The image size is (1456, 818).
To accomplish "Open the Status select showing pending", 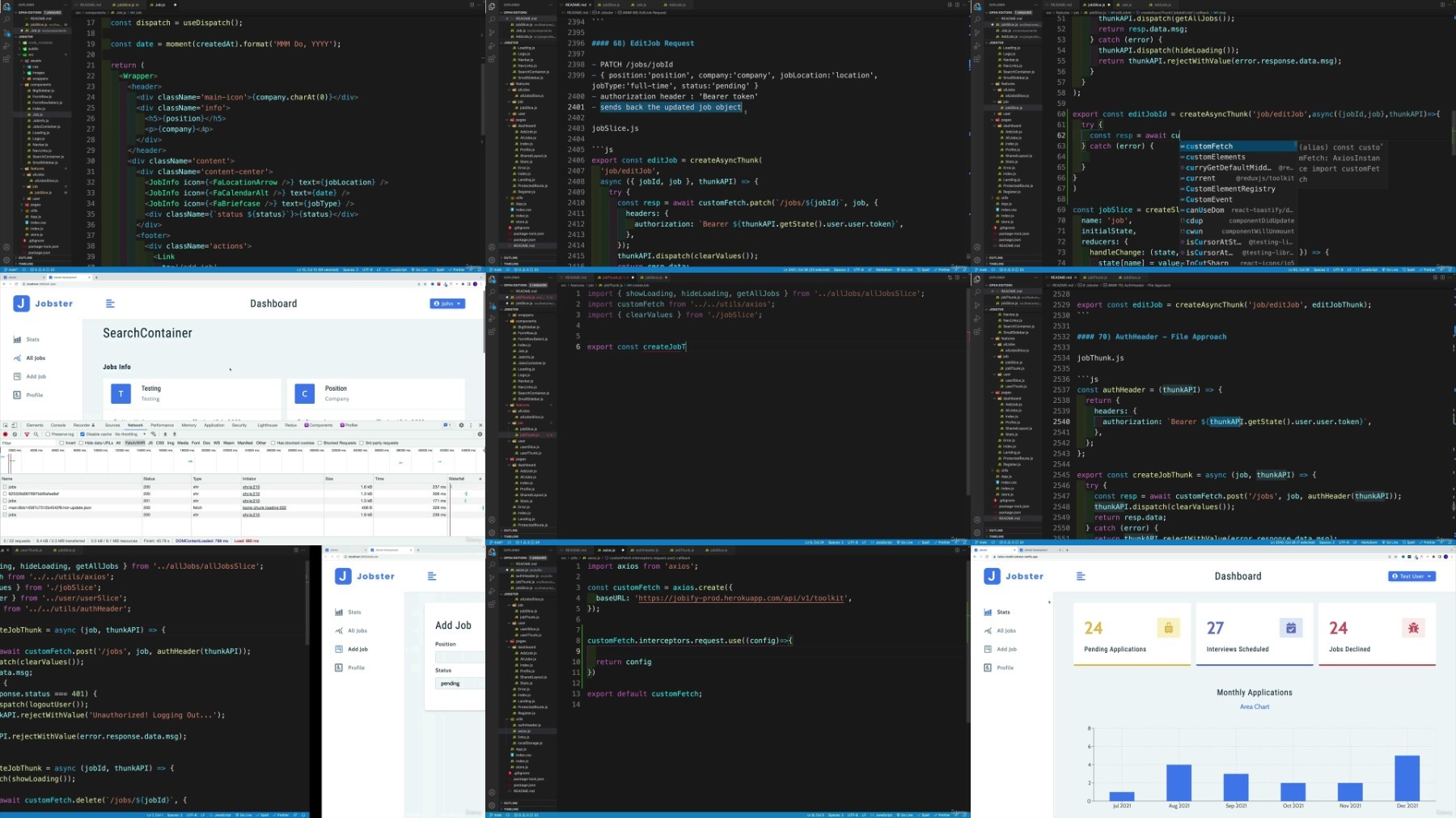I will [459, 684].
